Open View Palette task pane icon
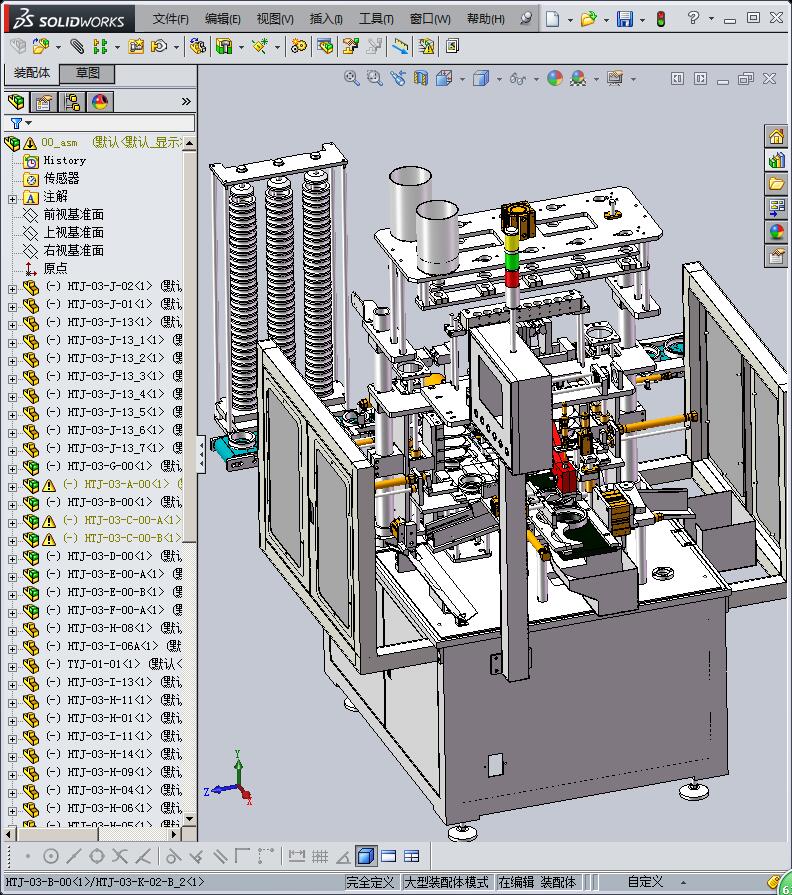Image resolution: width=792 pixels, height=895 pixels. click(x=777, y=208)
